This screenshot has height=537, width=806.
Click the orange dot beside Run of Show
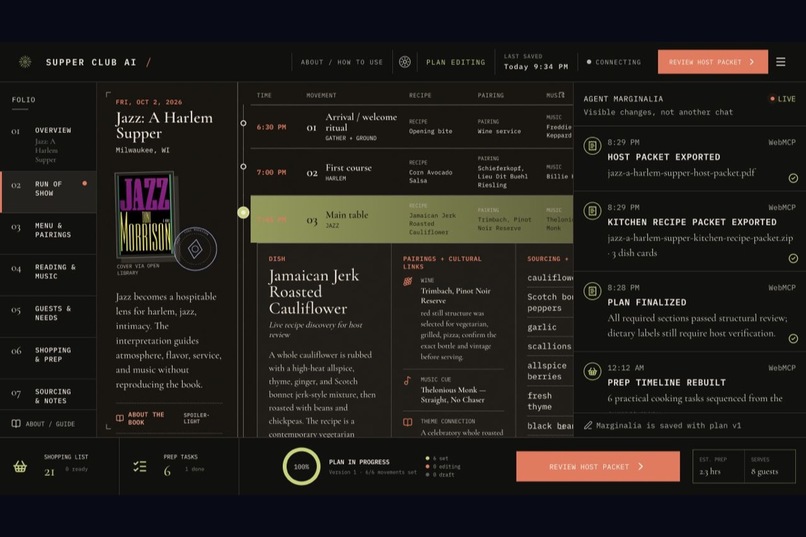click(x=85, y=183)
